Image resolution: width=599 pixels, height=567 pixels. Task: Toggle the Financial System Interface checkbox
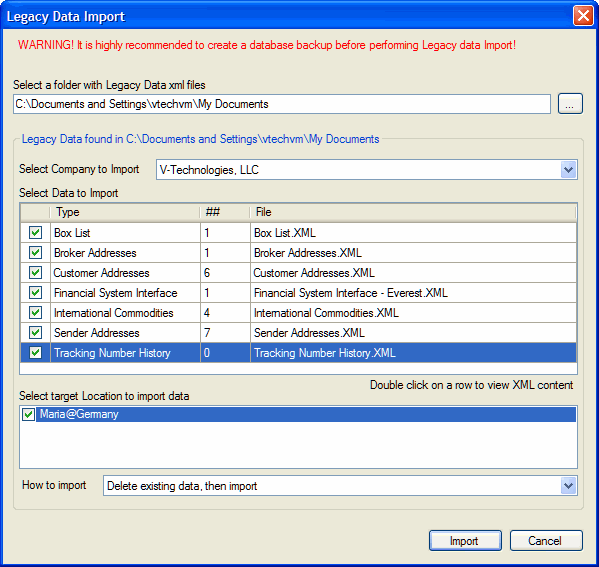(36, 293)
